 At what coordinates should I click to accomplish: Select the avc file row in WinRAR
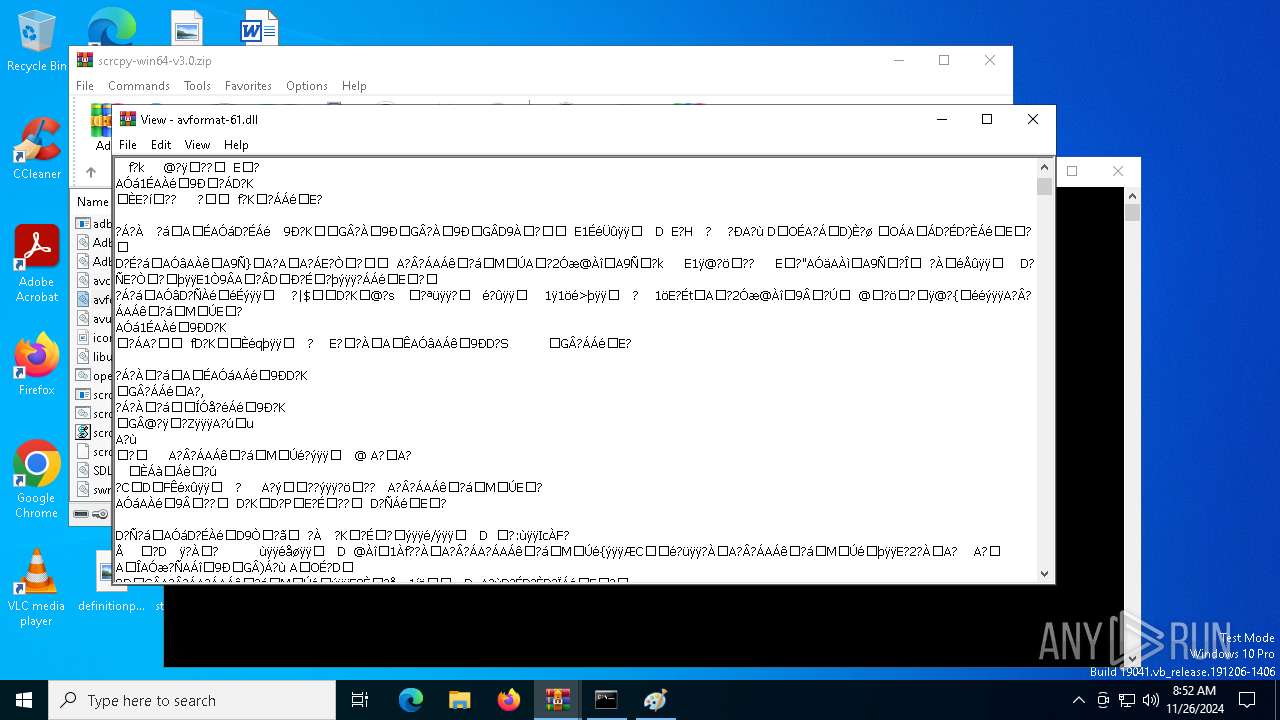[x=94, y=281]
